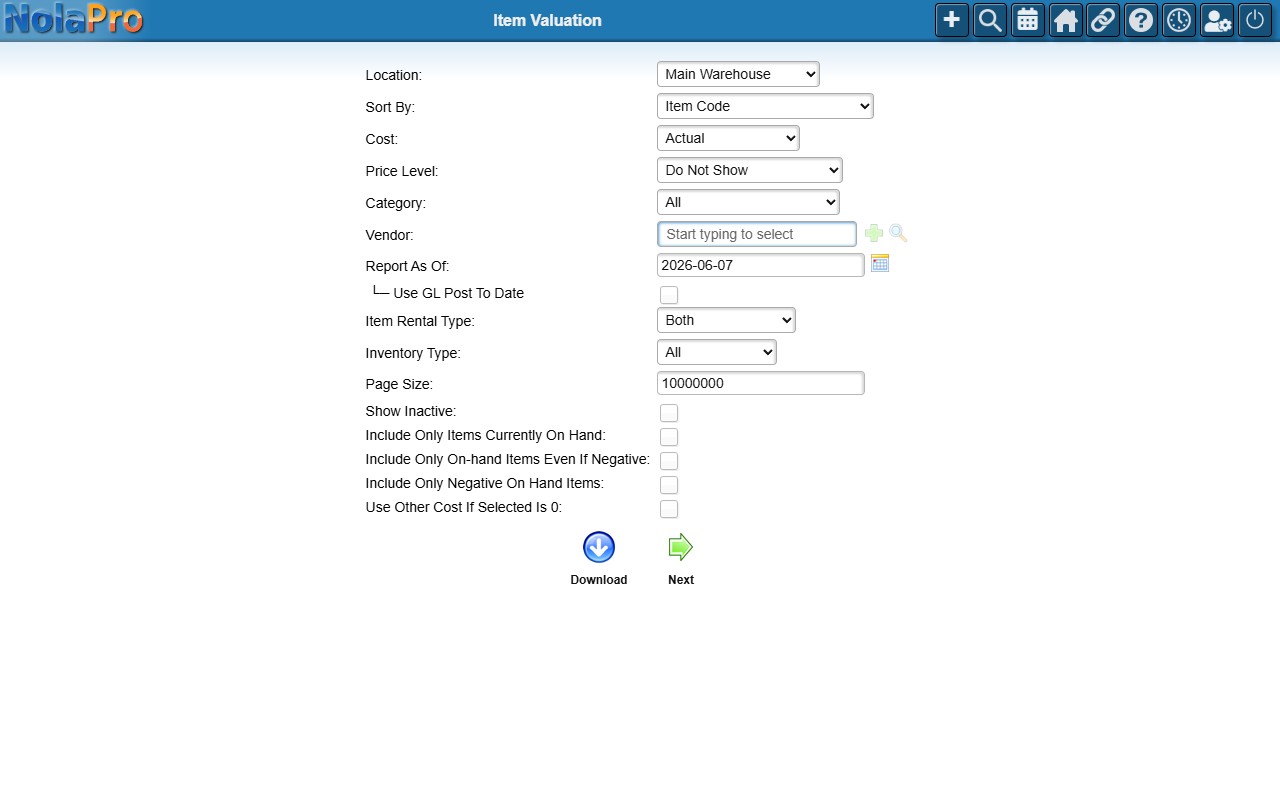The image size is (1280, 800).
Task: Click the Item Valuation page title
Action: click(x=547, y=20)
